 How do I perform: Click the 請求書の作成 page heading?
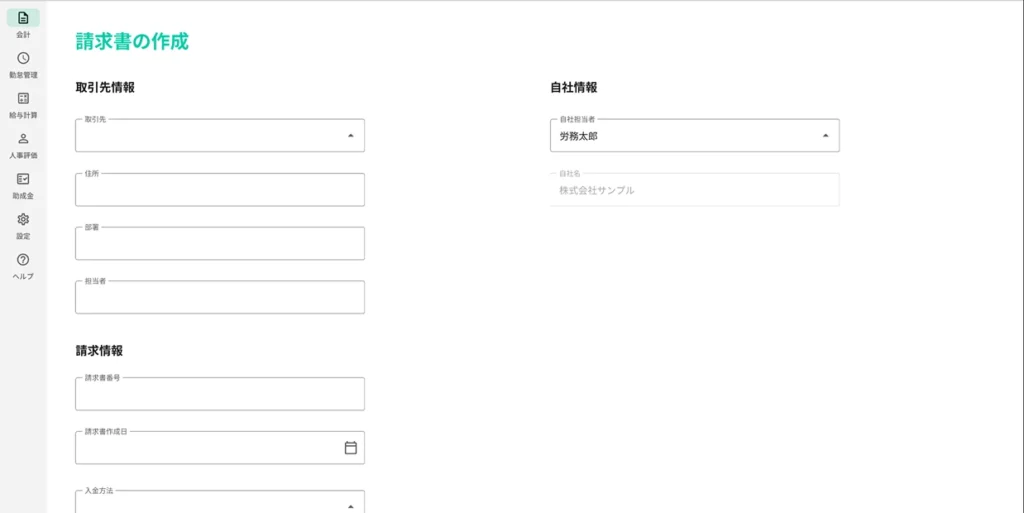click(132, 41)
